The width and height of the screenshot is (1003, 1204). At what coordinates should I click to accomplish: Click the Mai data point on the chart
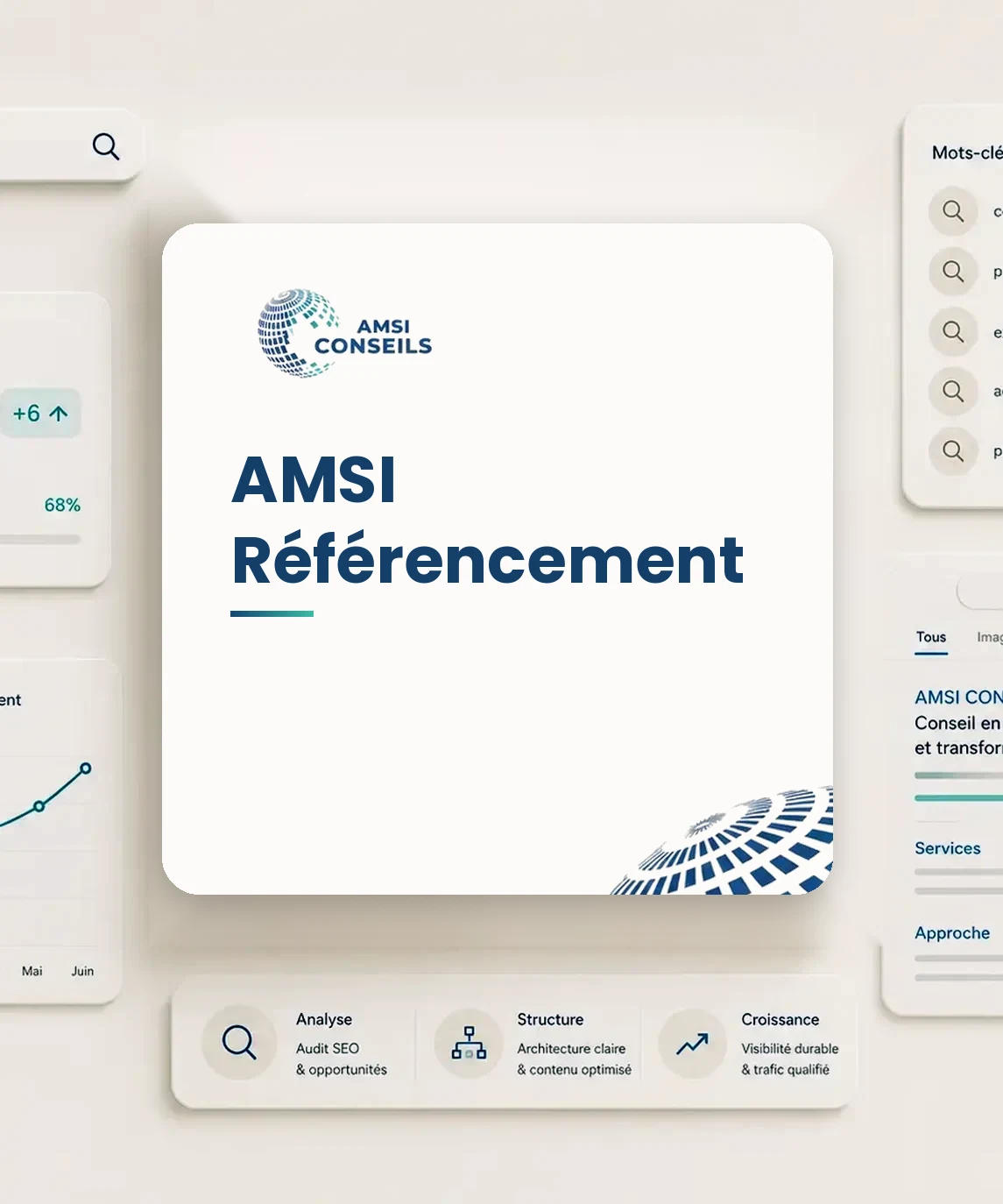(x=39, y=806)
